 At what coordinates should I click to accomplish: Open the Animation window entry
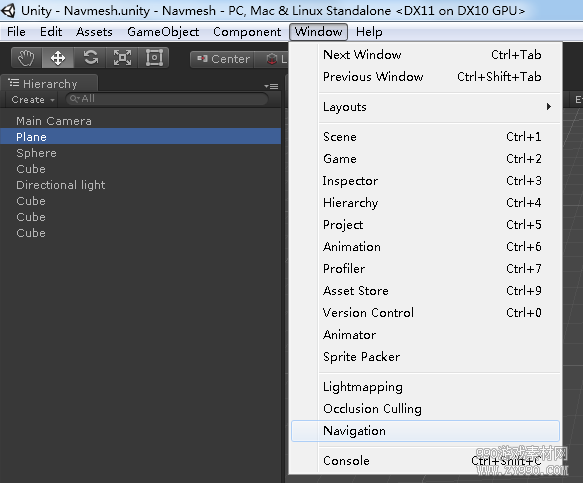(x=425, y=247)
